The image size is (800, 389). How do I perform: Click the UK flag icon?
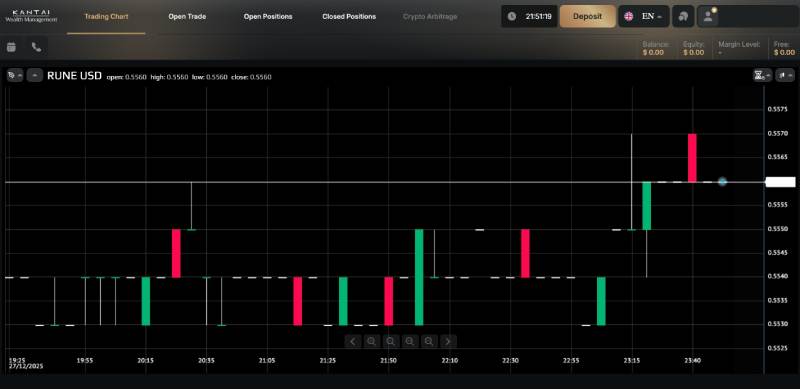point(629,16)
